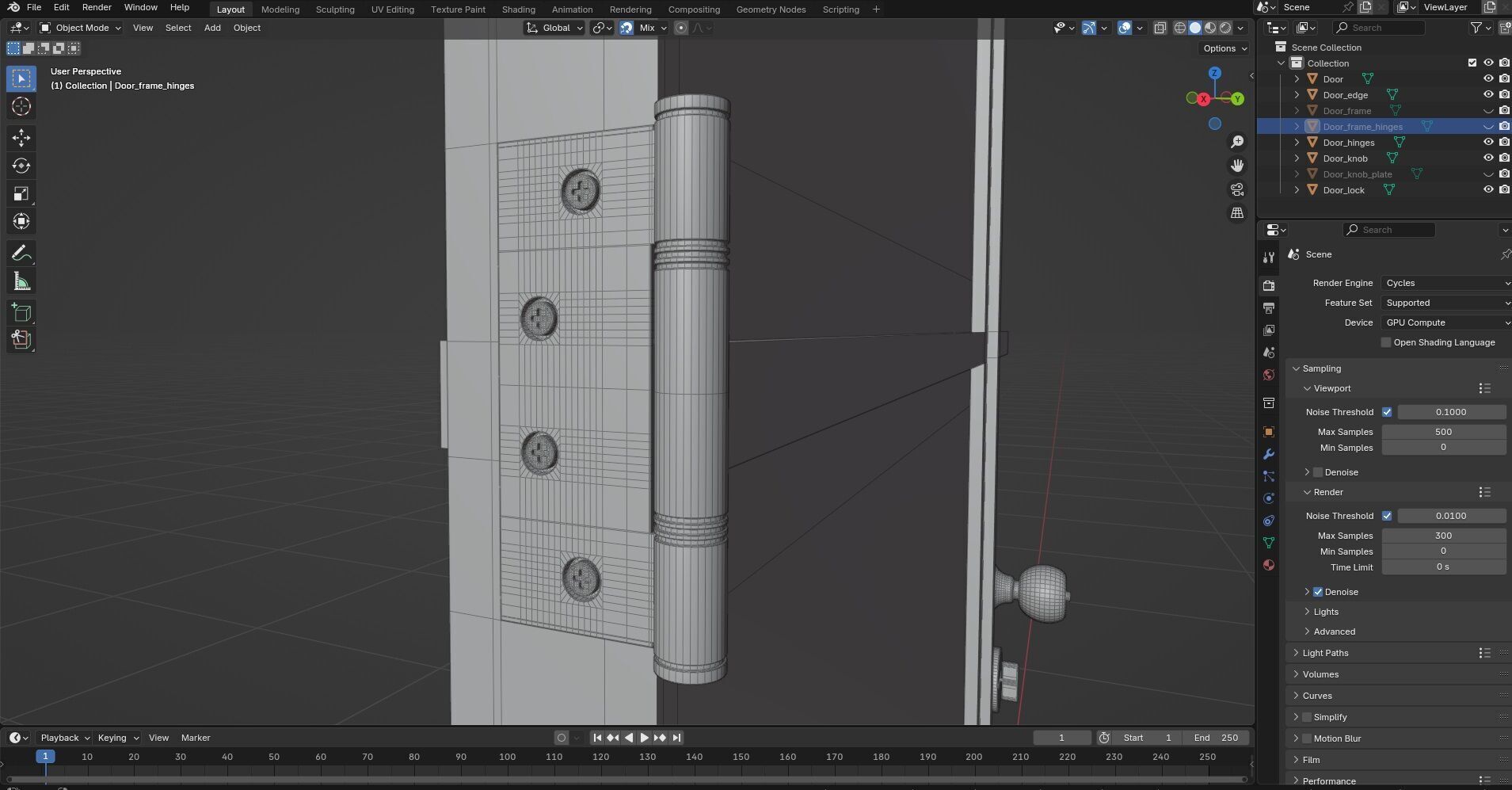Open the viewport Add menu
Image resolution: width=1512 pixels, height=790 pixels.
point(212,28)
